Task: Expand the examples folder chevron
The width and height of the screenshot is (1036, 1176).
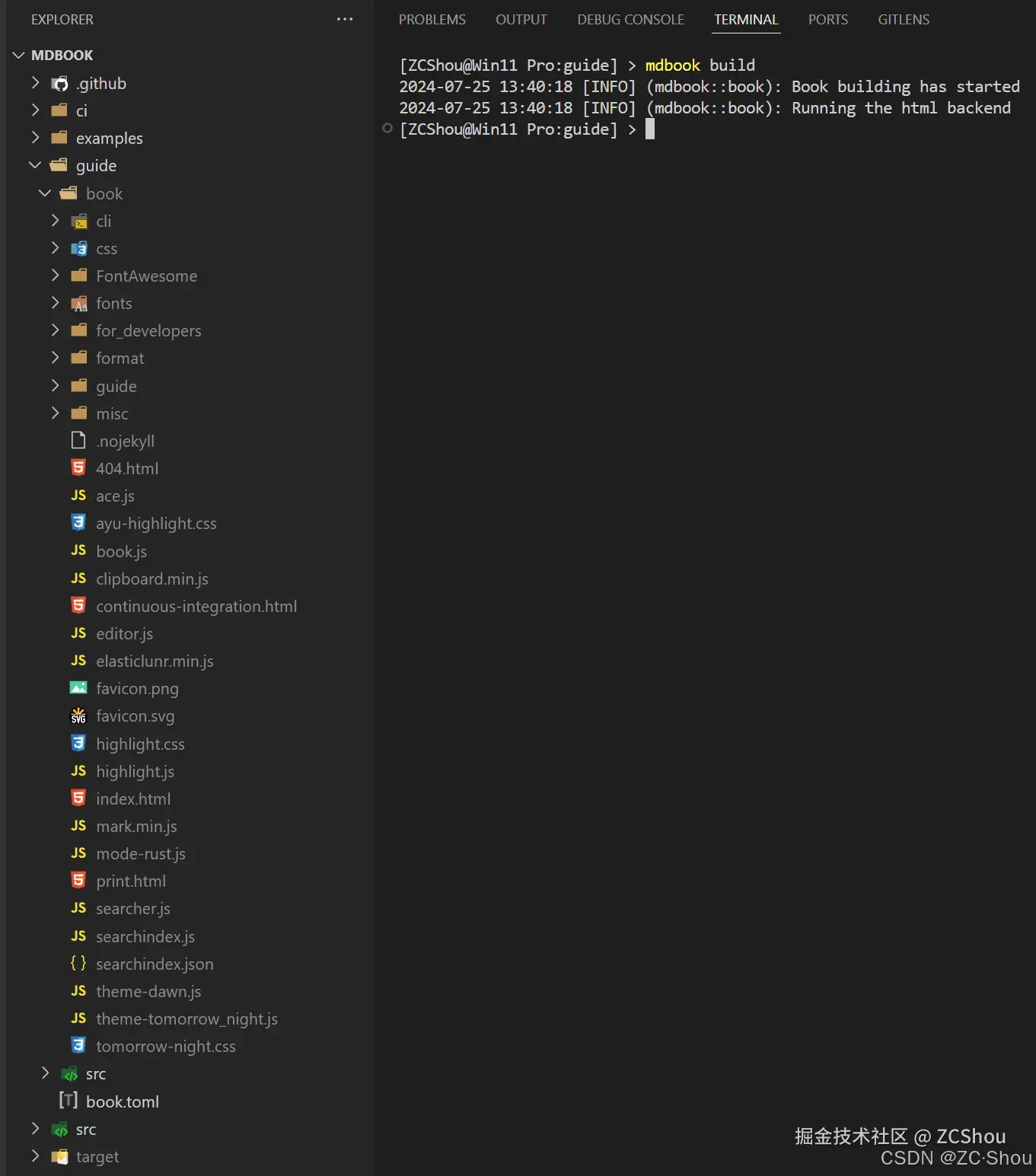Action: (x=35, y=138)
